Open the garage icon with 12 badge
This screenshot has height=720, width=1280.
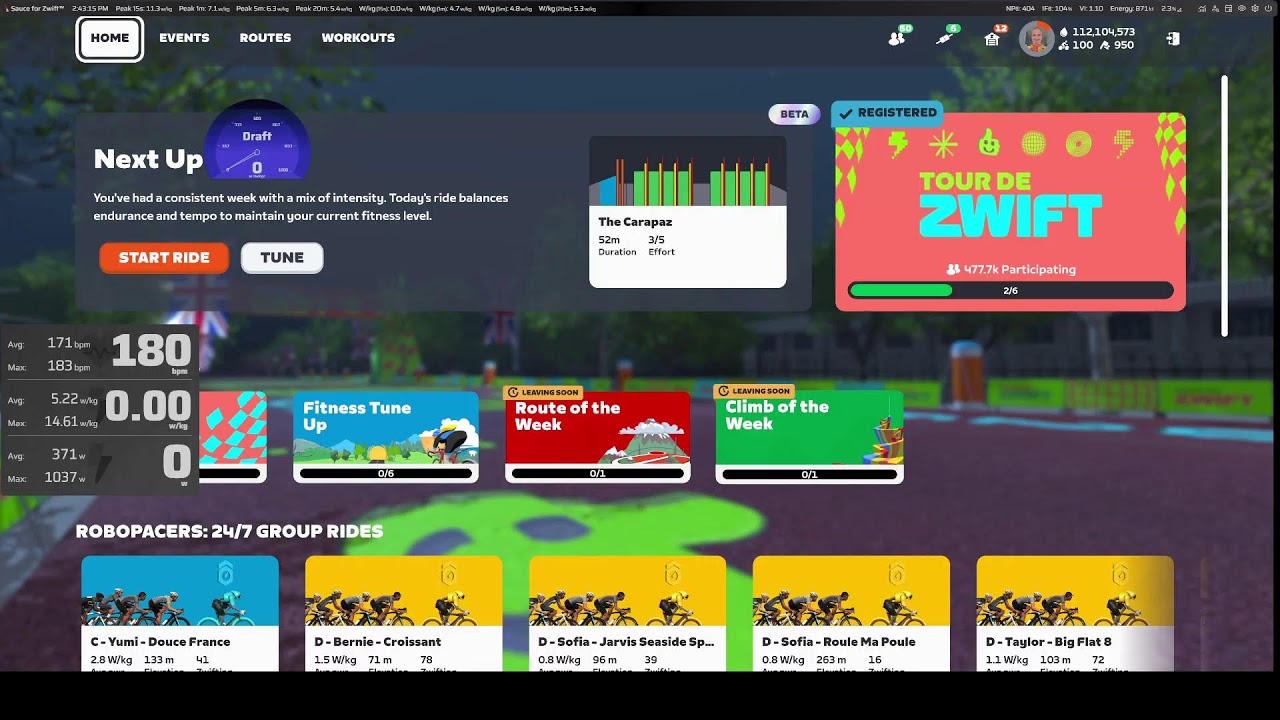coord(992,38)
